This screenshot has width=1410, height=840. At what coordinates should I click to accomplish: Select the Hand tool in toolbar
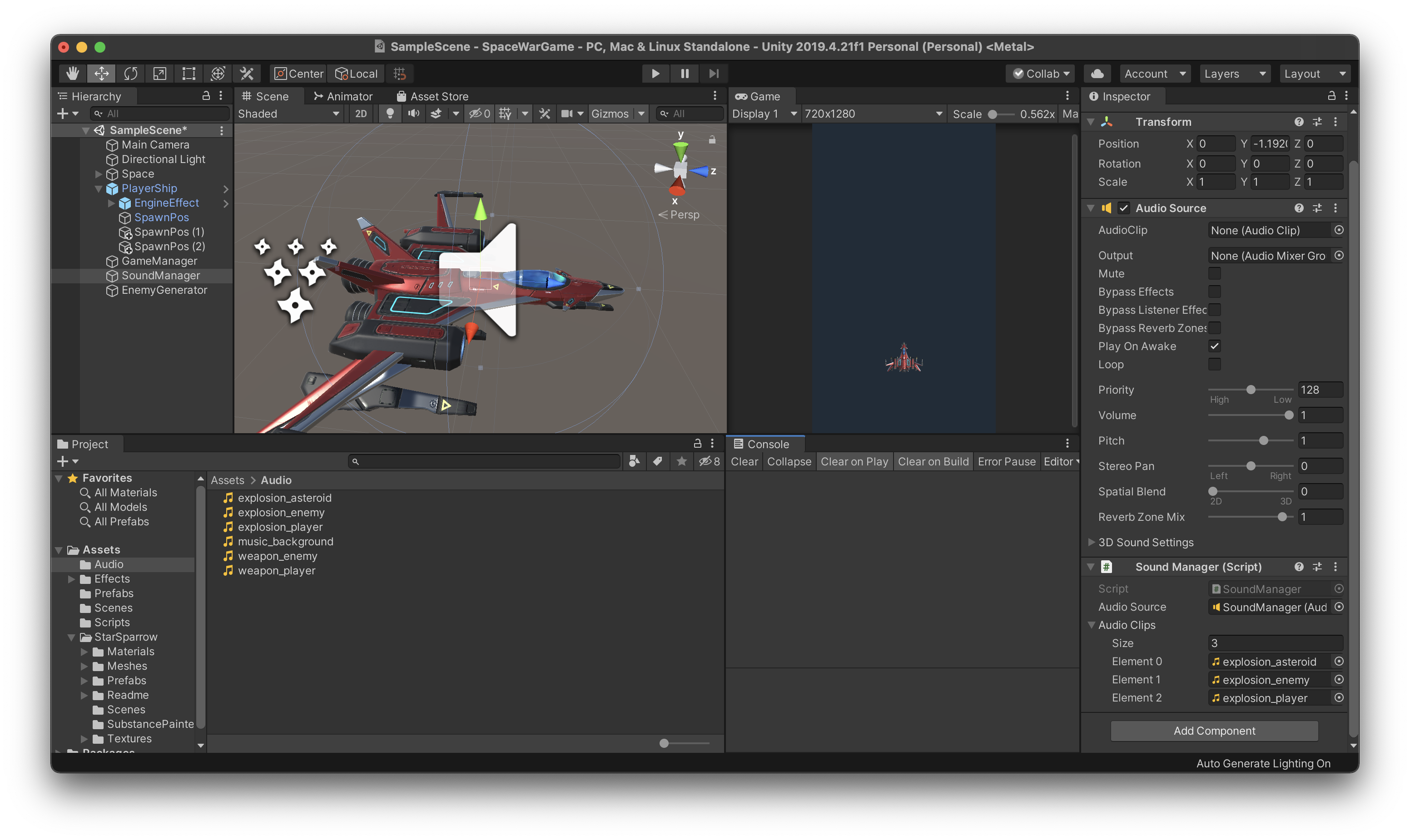[73, 74]
